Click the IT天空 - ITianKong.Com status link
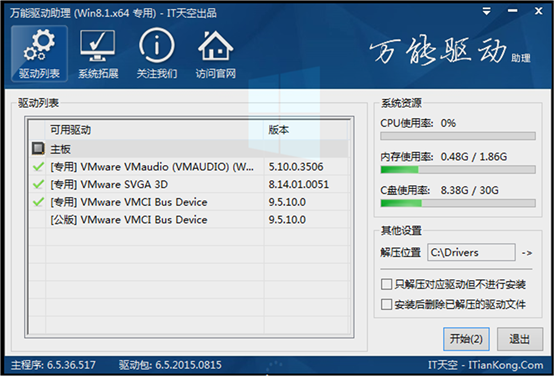 tap(485, 365)
